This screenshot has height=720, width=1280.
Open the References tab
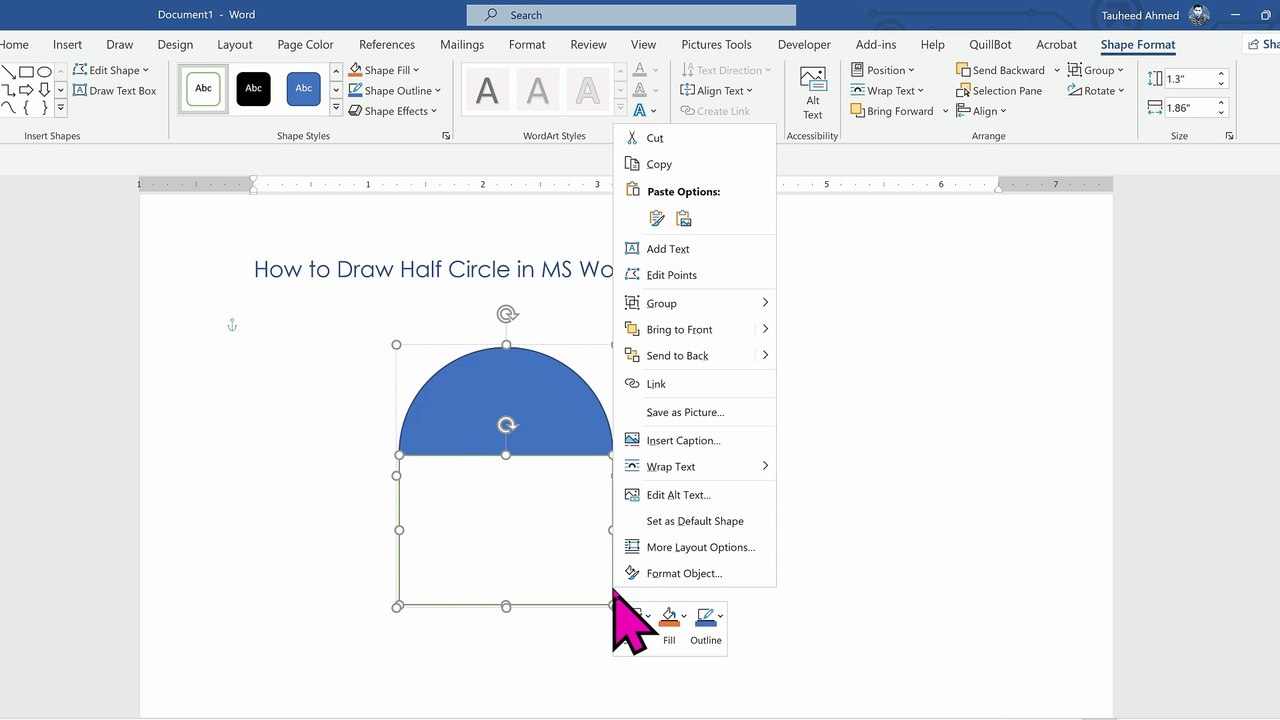click(387, 44)
